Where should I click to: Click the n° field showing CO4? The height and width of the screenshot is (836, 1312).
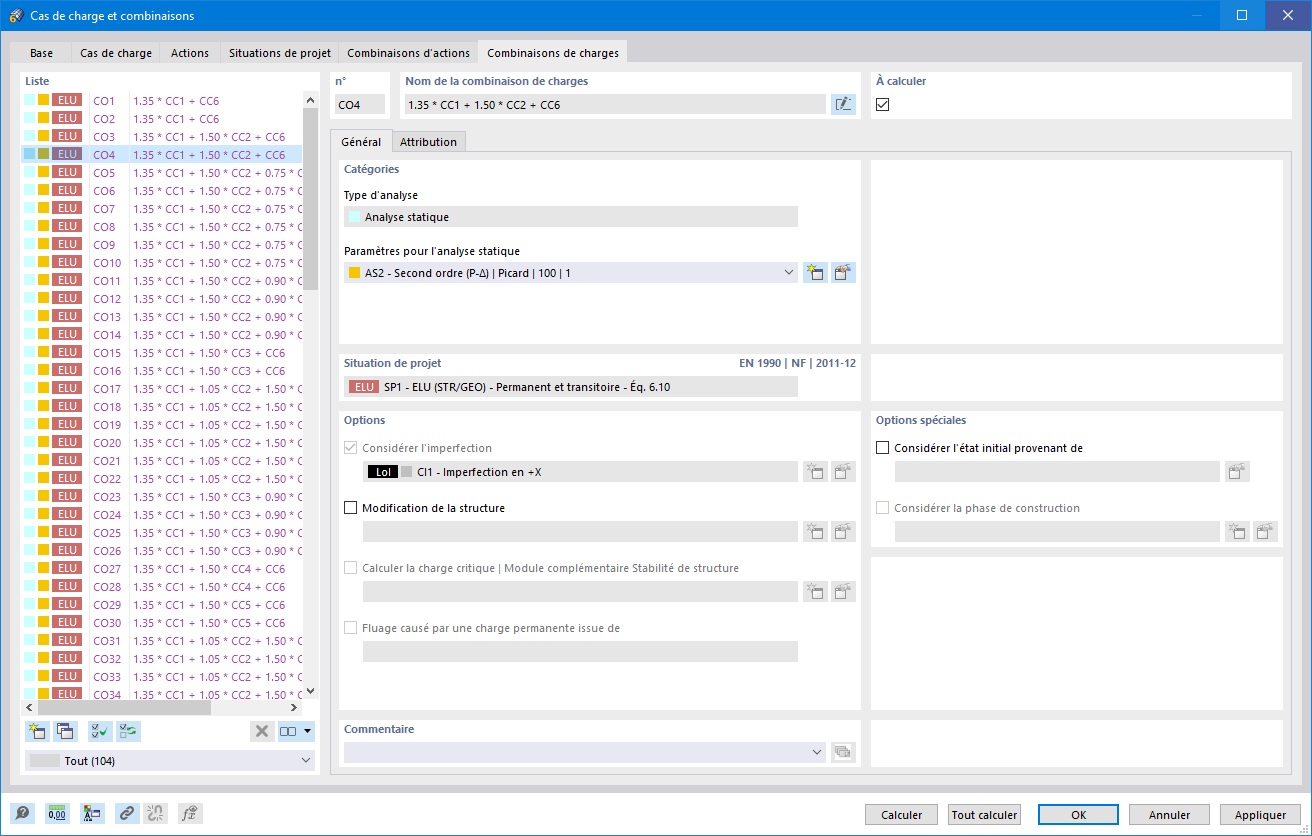coord(360,104)
